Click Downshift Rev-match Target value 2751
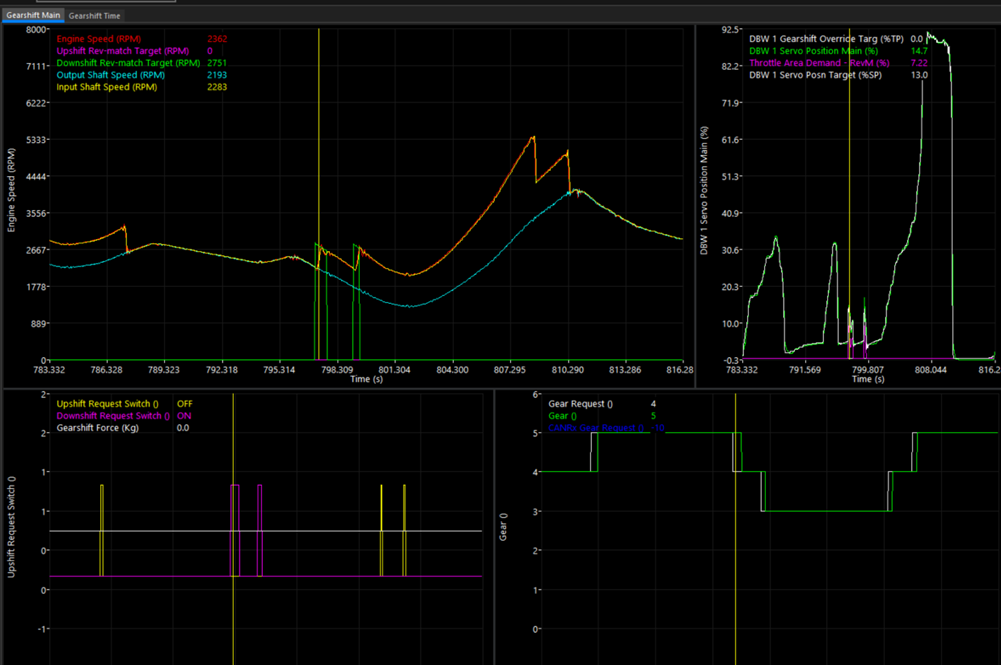Viewport: 1001px width, 665px height. [217, 63]
